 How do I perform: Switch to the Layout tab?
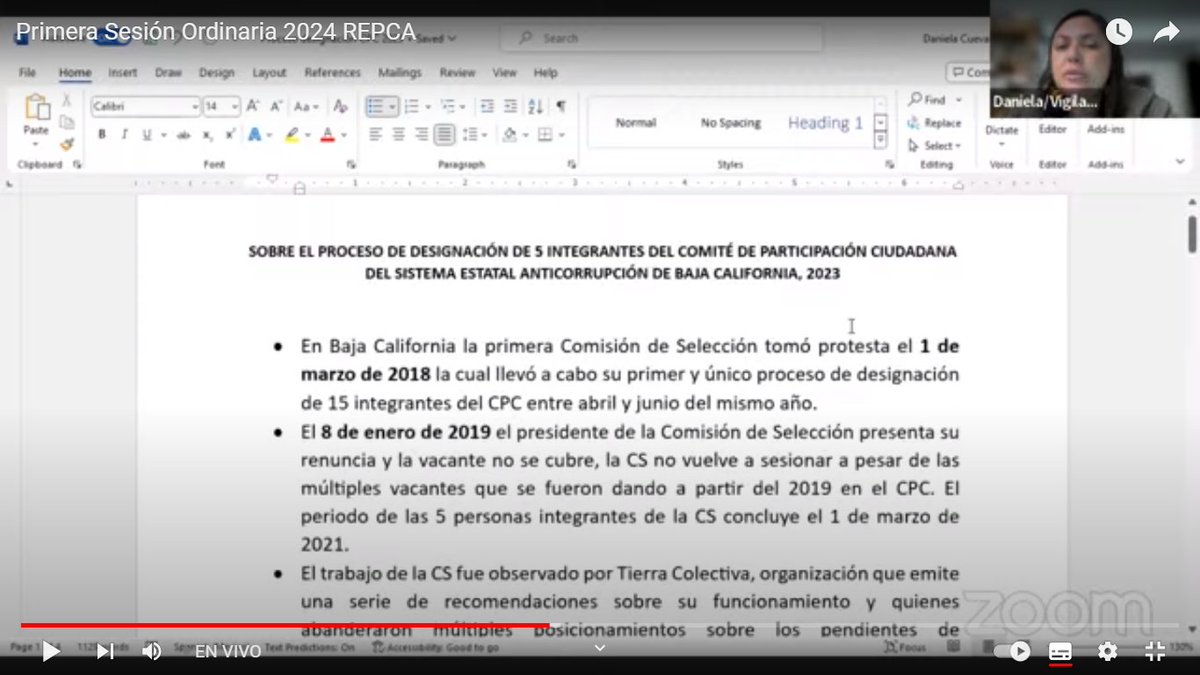pos(269,73)
